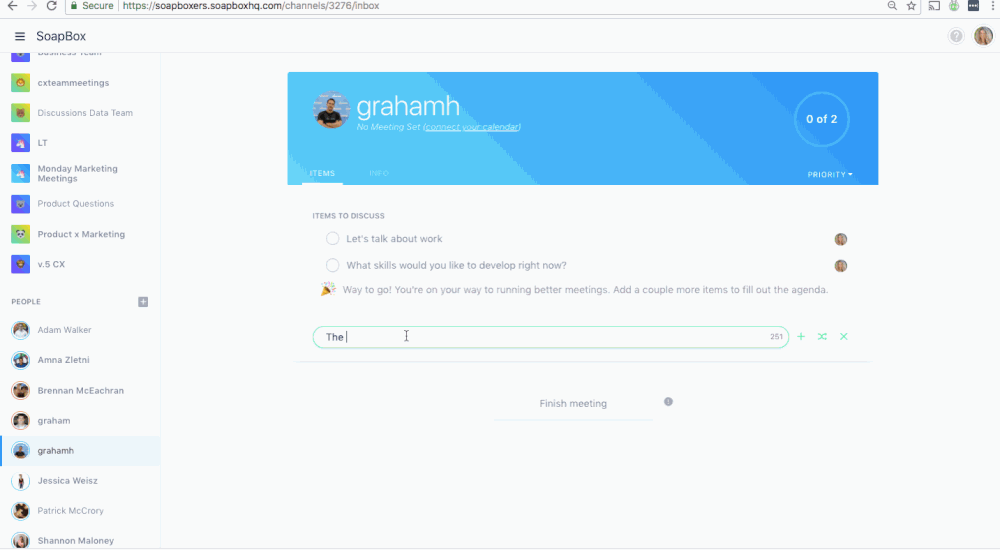Open the Monday Marketing Meetings channel
The width and height of the screenshot is (1000, 550).
(80, 174)
